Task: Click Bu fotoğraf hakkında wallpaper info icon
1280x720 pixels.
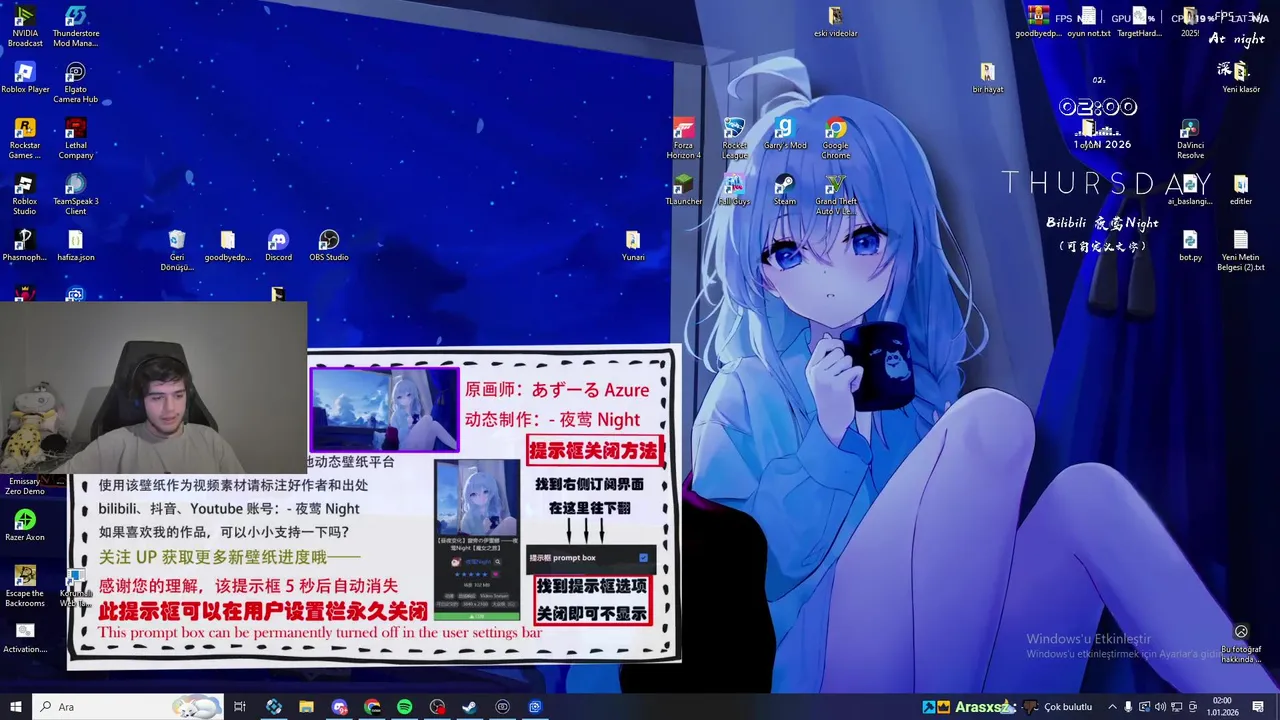Action: point(1241,644)
